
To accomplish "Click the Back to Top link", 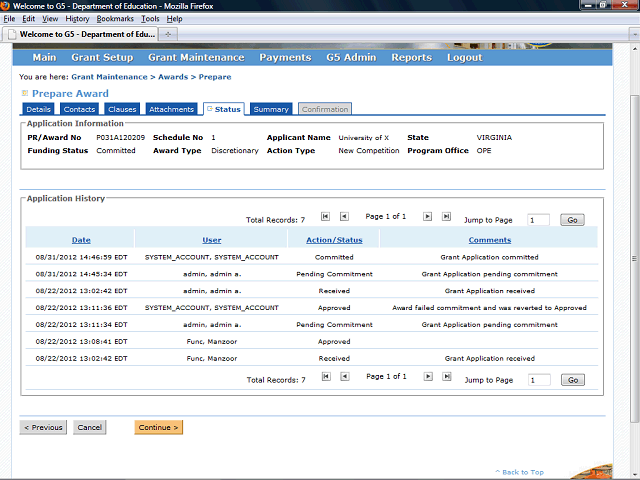I will coord(520,472).
